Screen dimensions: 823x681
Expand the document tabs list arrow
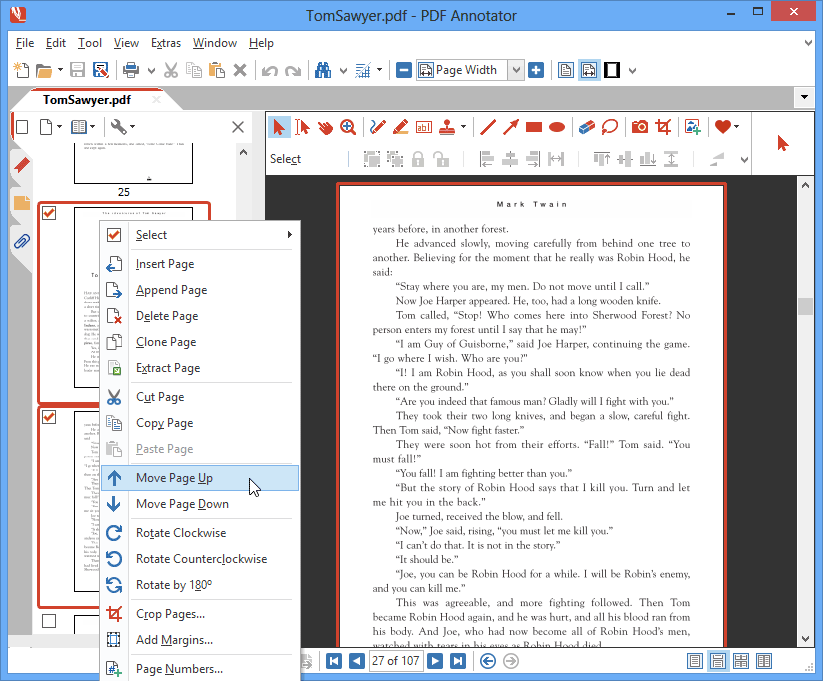point(804,97)
